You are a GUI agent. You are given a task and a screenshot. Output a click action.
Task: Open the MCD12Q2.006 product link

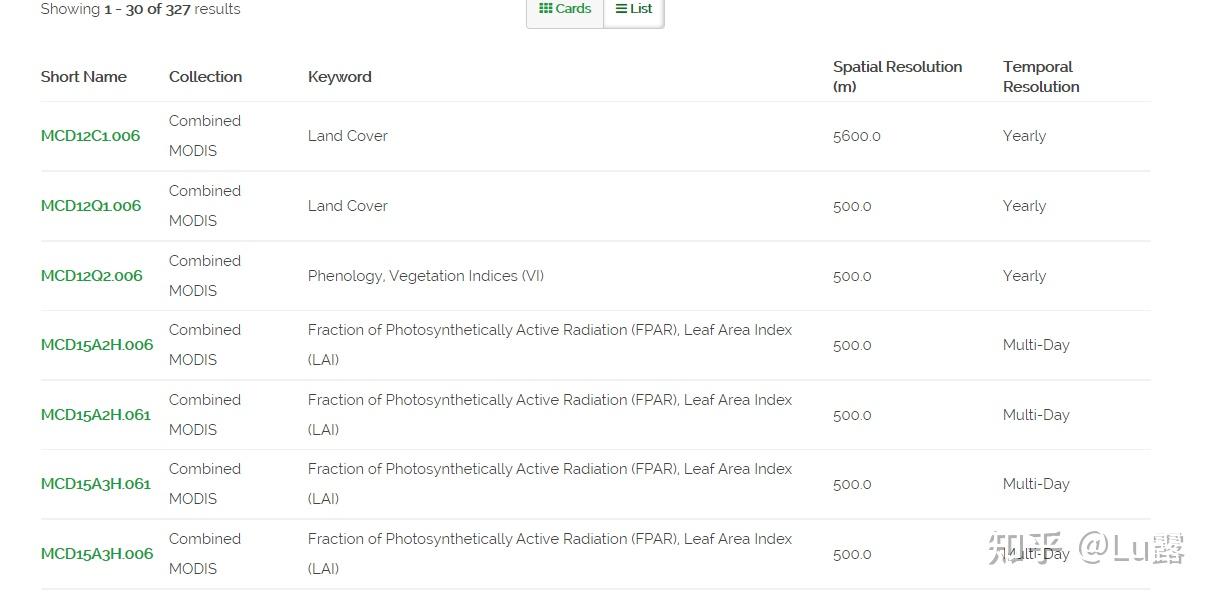coord(91,276)
